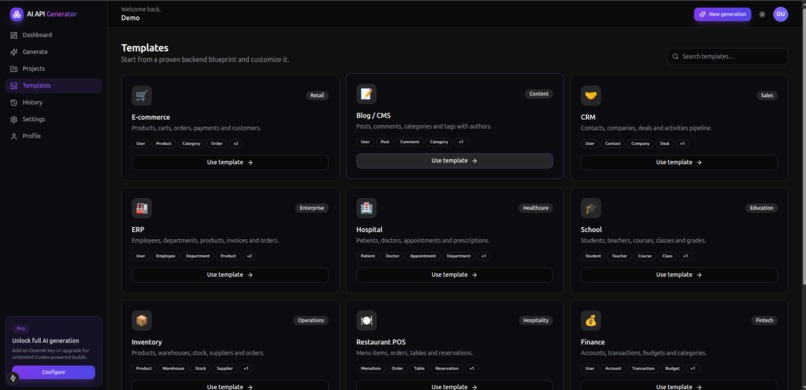Go to Projects in the sidebar
806x390 pixels.
53,69
